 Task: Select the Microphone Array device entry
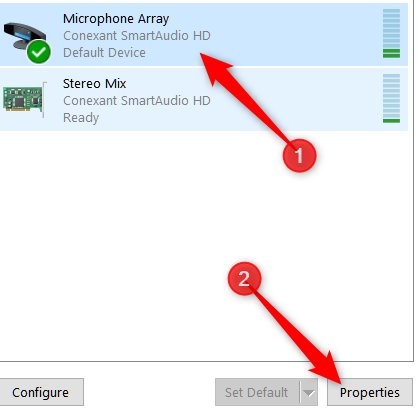coord(204,35)
